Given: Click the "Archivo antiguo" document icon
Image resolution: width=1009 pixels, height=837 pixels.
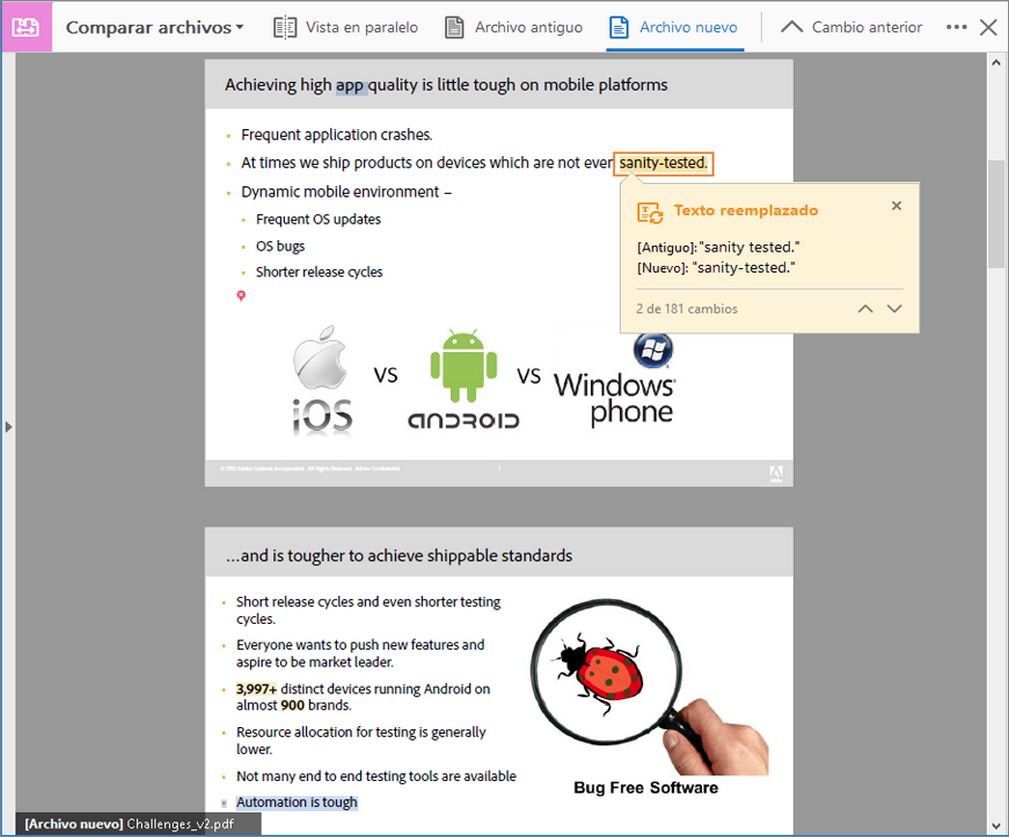Looking at the screenshot, I should [453, 27].
